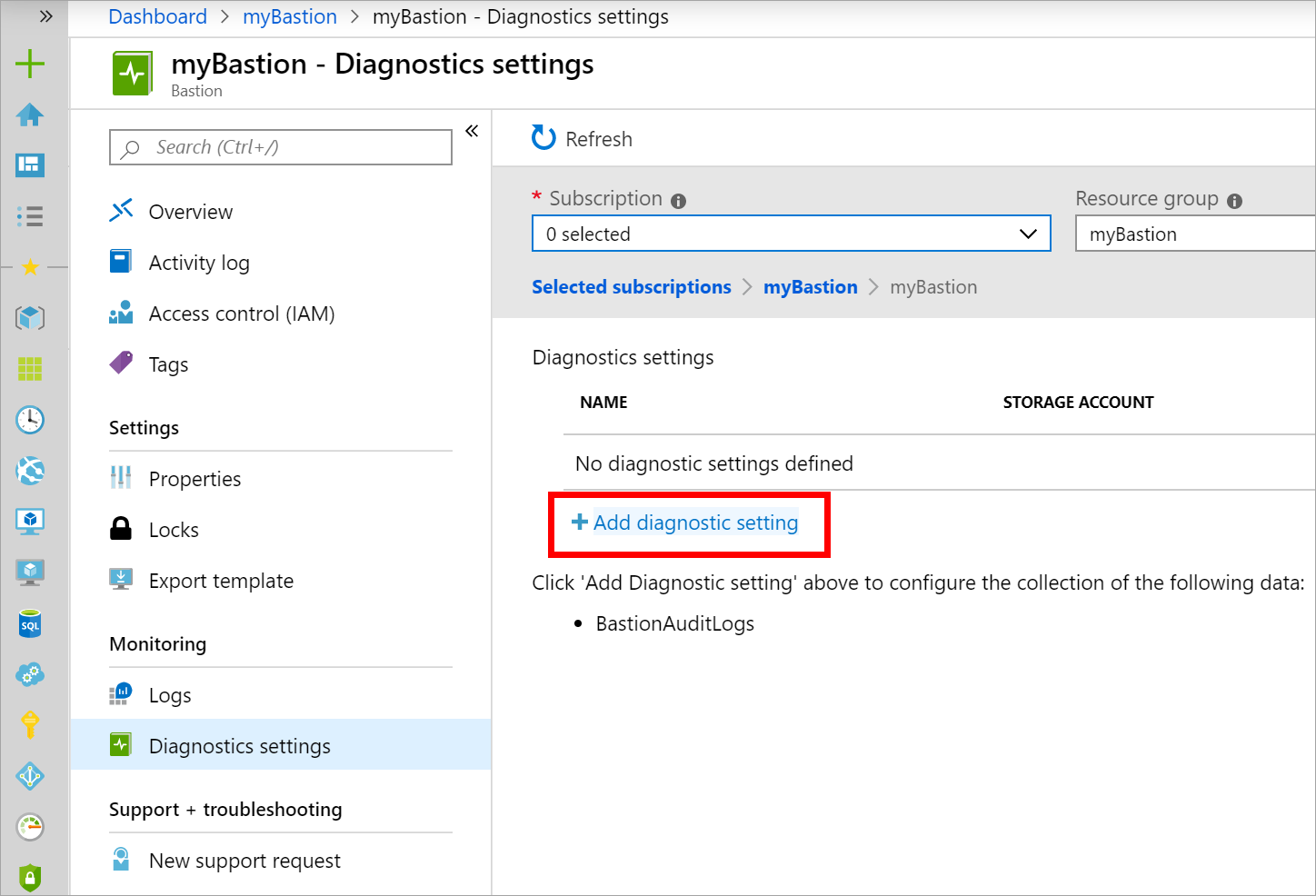This screenshot has height=896, width=1316.
Task: Open the cloud services gear icon in the sidebar
Action: pos(30,674)
